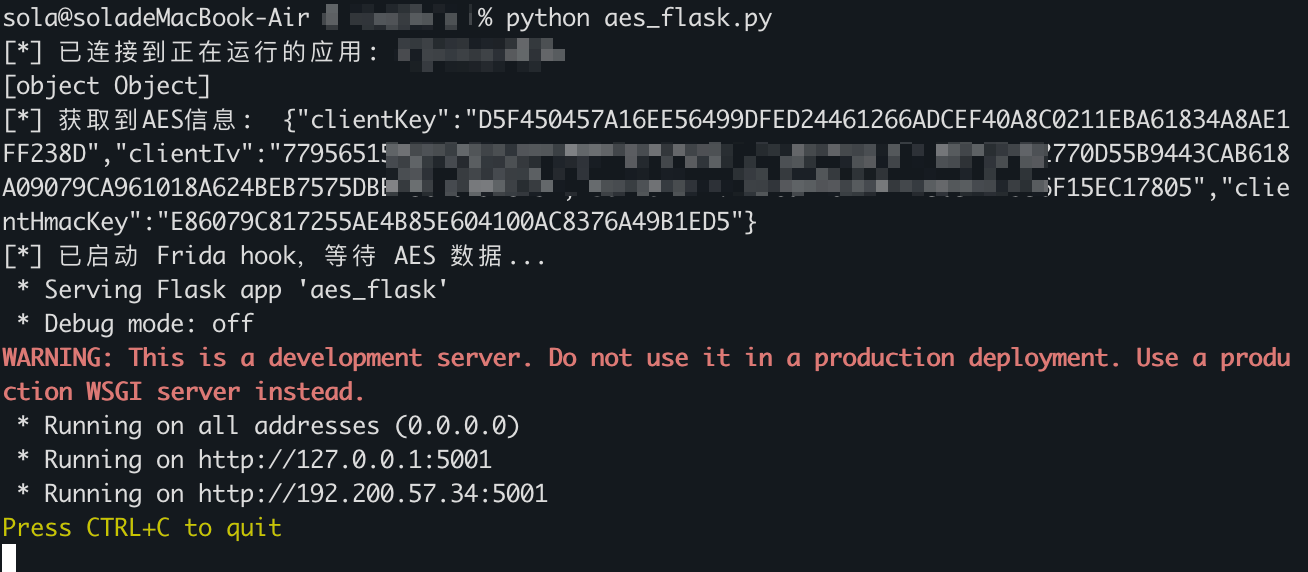Click the 'python aes_flask.py' command text
The image size is (1308, 572).
(638, 18)
